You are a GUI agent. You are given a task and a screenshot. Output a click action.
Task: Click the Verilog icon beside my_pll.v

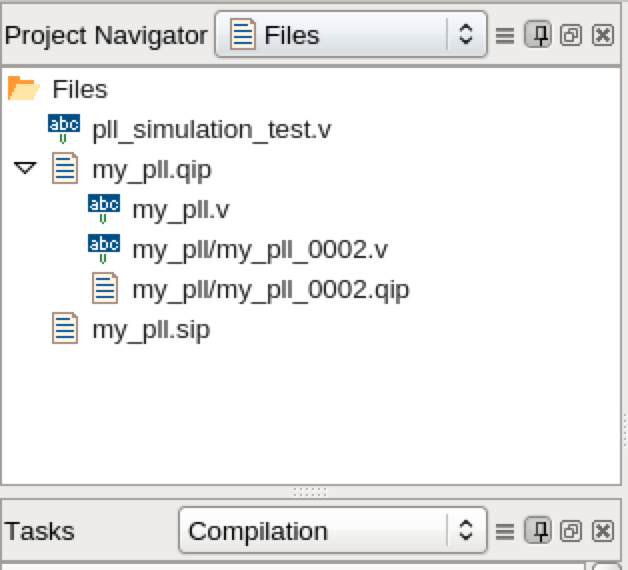[104, 209]
